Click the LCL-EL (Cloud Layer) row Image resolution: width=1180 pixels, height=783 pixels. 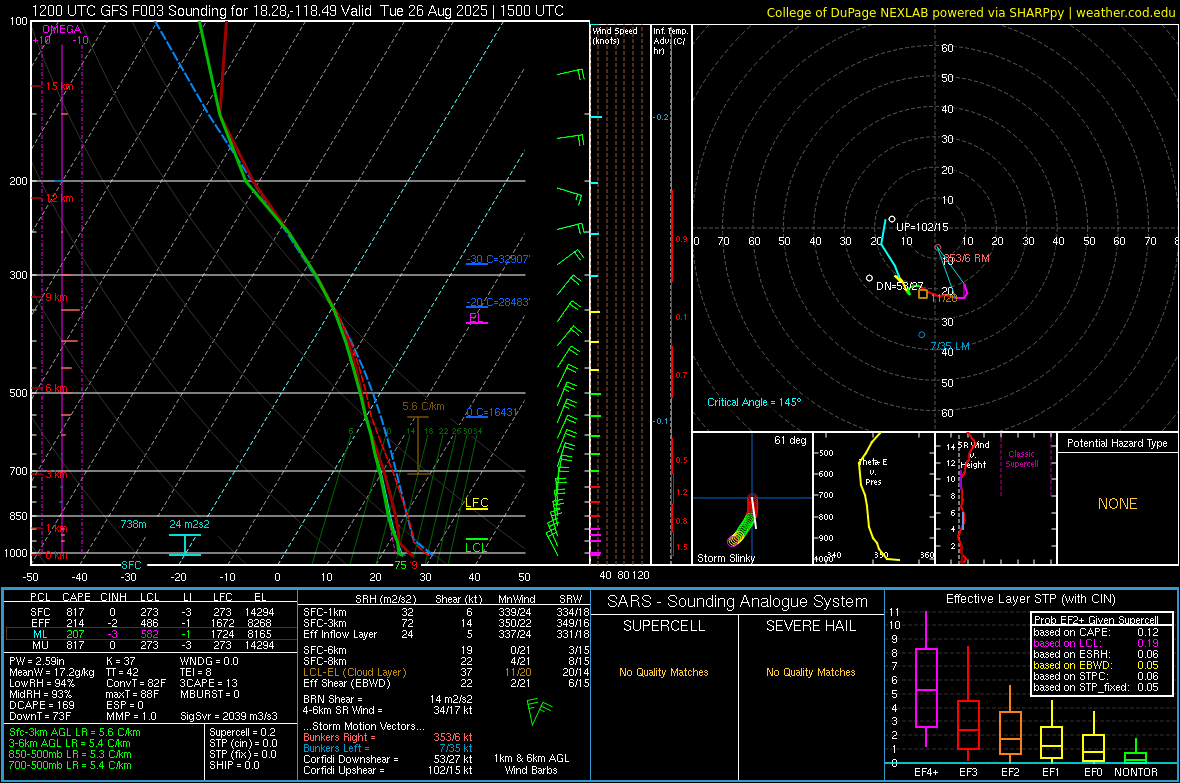(446, 672)
